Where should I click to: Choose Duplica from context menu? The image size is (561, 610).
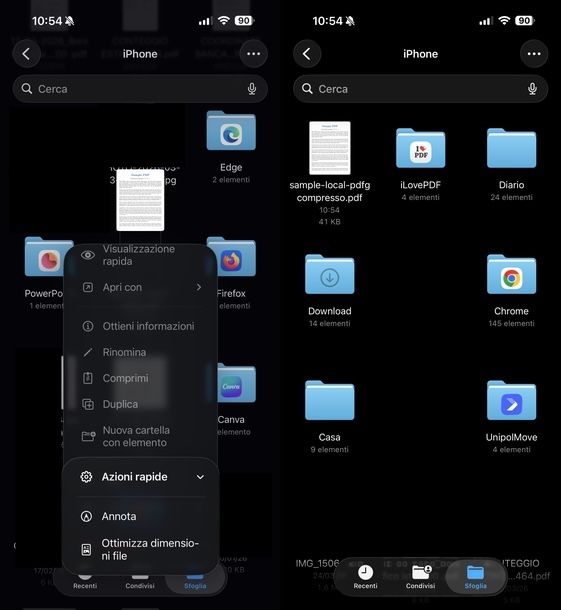point(140,404)
